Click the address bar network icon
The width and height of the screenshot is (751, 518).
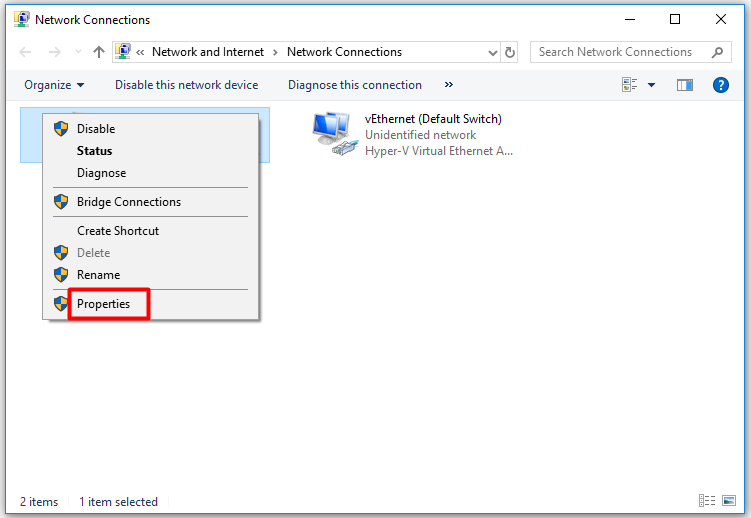point(123,51)
